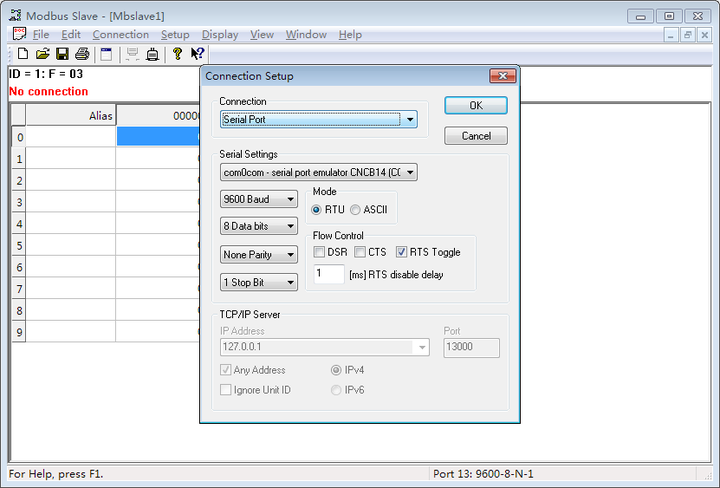Close the Connection Setup dialog with red X
This screenshot has height=488, width=720.
pyautogui.click(x=503, y=76)
